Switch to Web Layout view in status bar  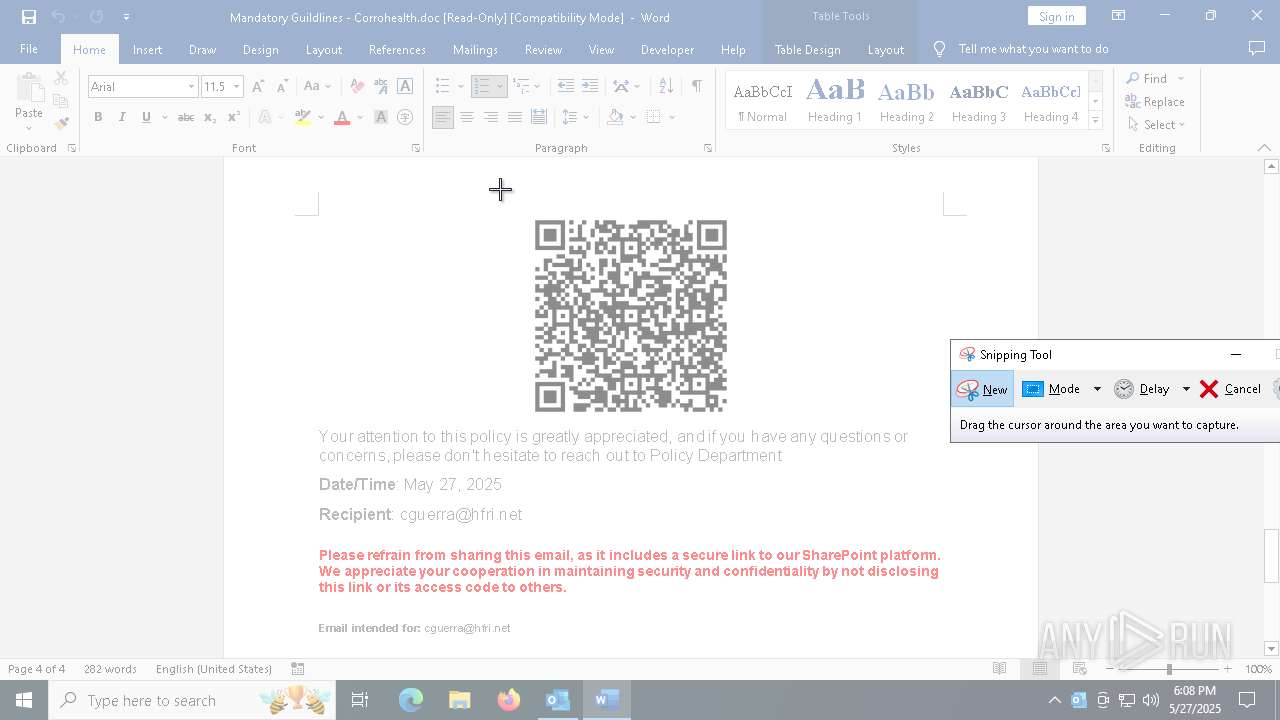(1080, 669)
